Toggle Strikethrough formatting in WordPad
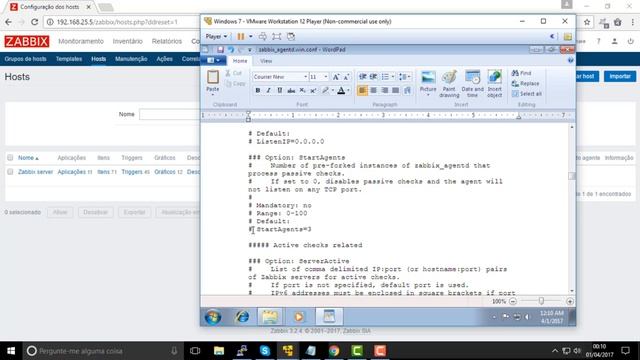 (x=291, y=90)
